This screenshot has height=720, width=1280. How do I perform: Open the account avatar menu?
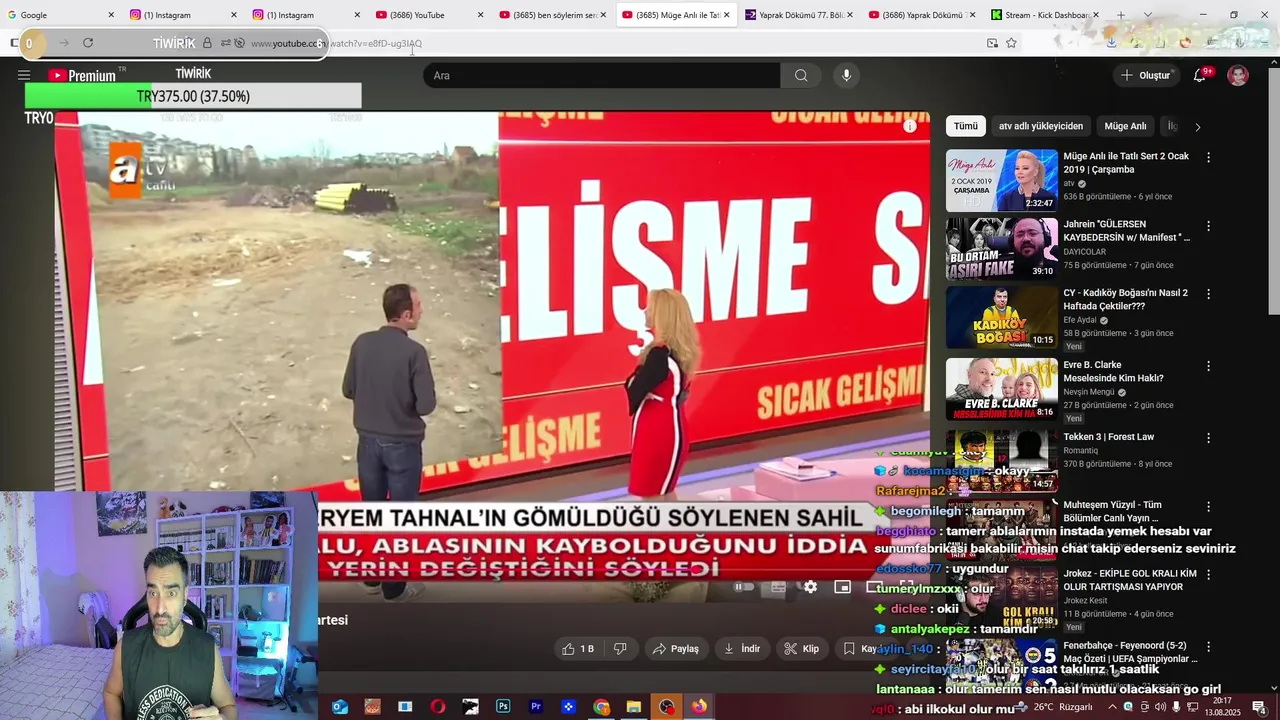coord(1238,75)
